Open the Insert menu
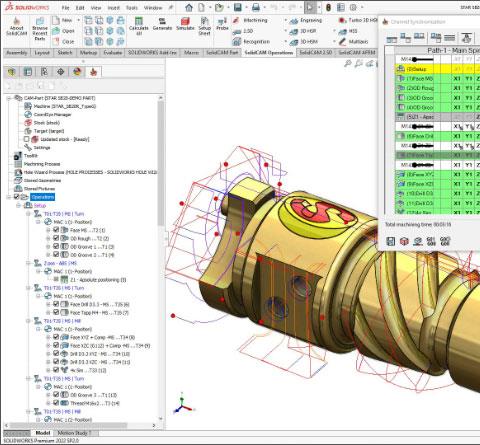 click(113, 8)
